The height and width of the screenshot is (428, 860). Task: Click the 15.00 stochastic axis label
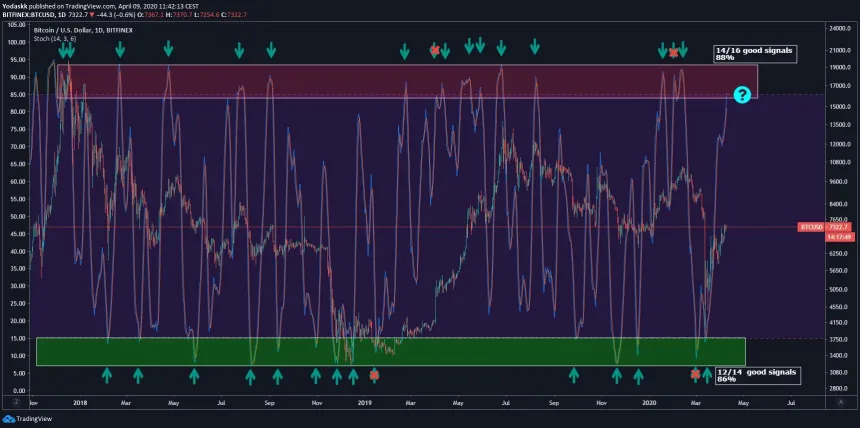click(x=19, y=339)
